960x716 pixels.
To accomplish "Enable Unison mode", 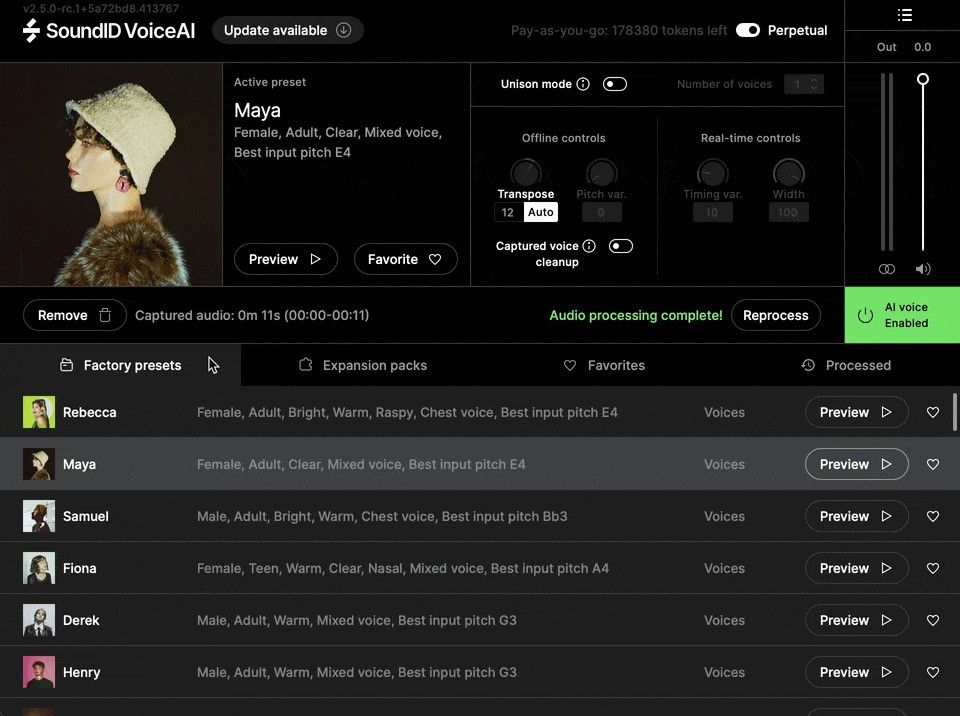I will tap(615, 84).
